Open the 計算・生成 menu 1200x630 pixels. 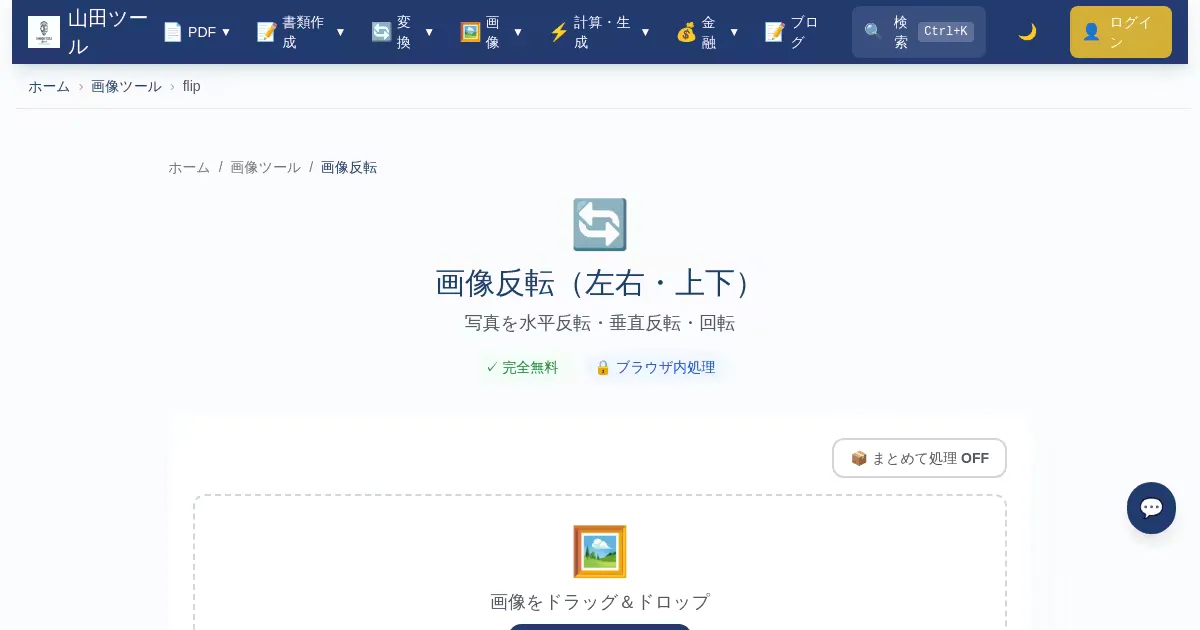599,32
